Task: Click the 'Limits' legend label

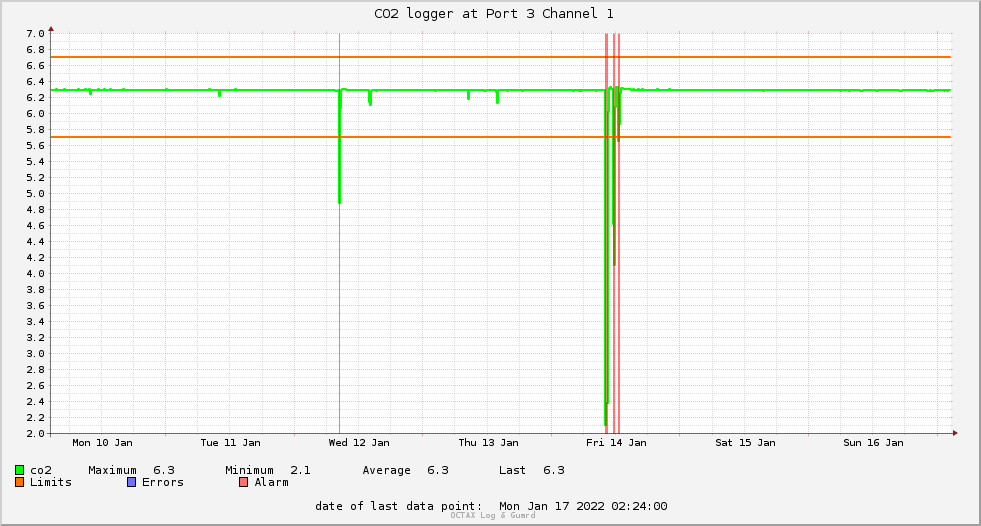Action: tap(51, 482)
